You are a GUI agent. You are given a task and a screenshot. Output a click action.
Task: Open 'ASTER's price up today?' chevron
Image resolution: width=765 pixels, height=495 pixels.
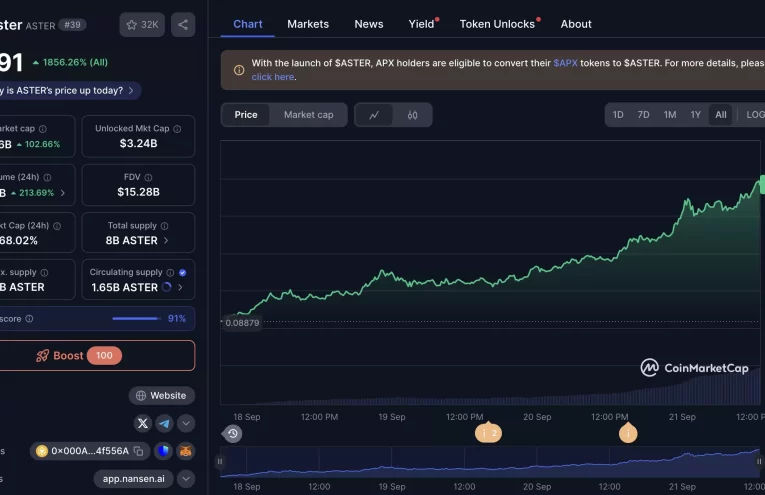[131, 91]
